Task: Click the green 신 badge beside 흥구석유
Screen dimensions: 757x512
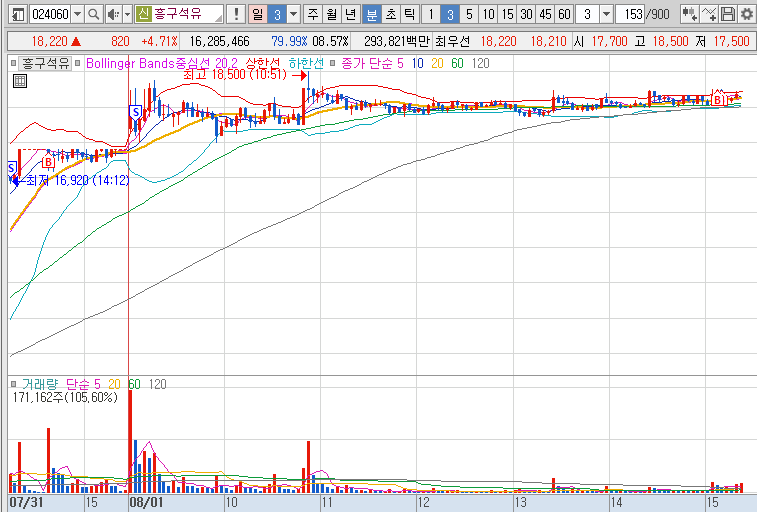Action: pyautogui.click(x=143, y=14)
